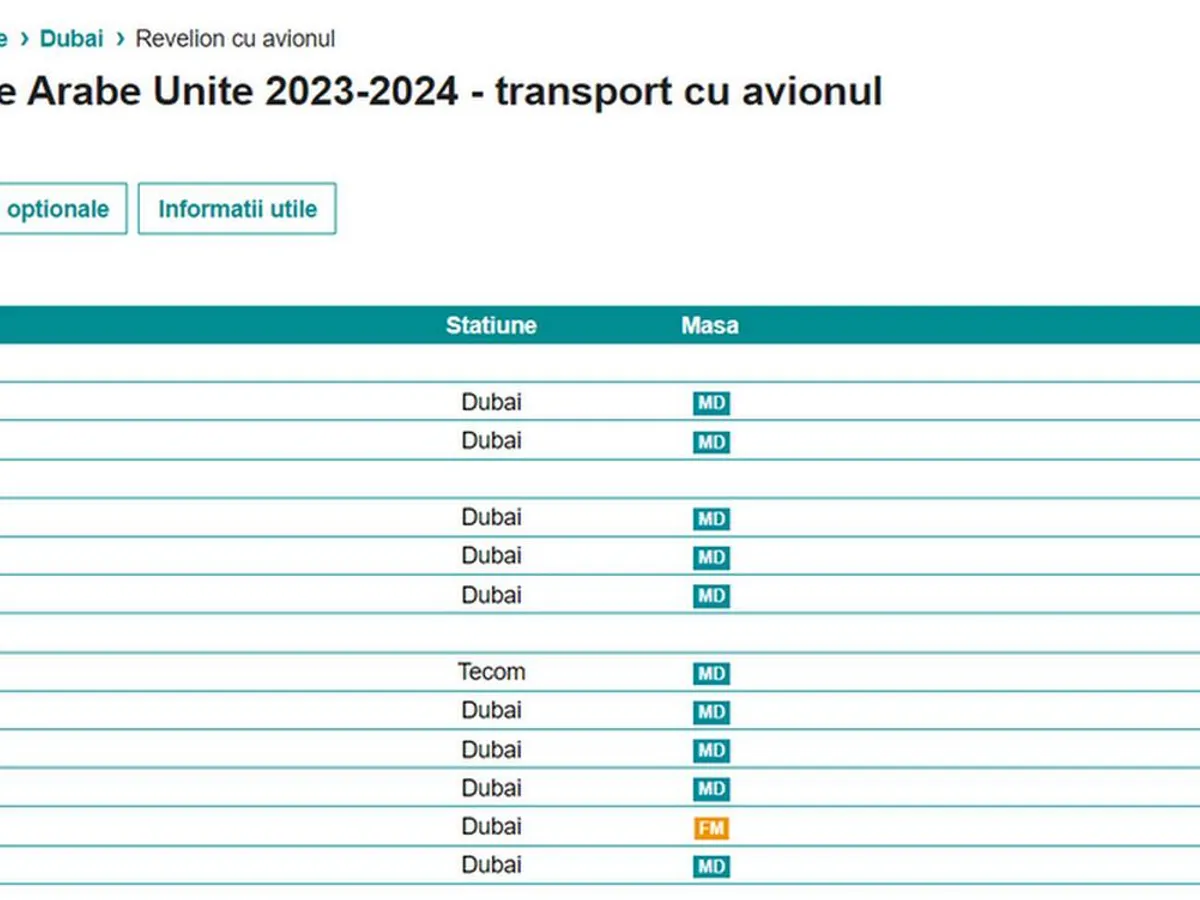The image size is (1200, 900).
Task: Click the Revelion cu avionul breadcrumb
Action: [235, 39]
